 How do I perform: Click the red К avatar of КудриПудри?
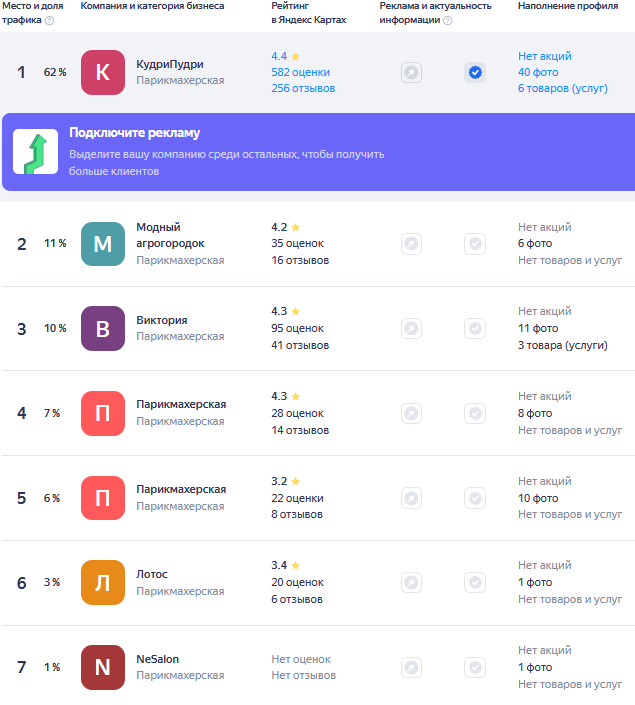[103, 72]
